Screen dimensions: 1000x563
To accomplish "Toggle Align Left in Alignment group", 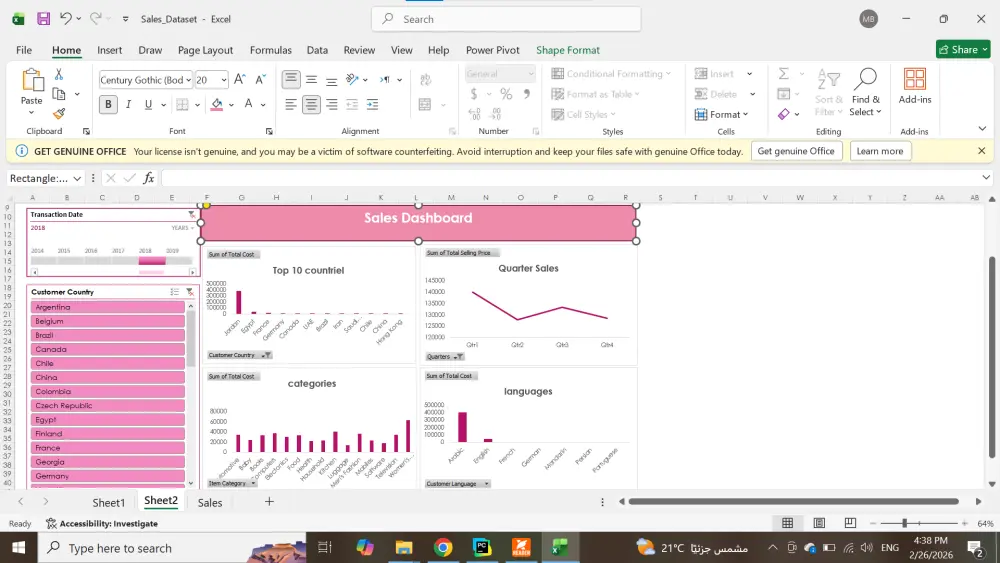I will (x=291, y=104).
